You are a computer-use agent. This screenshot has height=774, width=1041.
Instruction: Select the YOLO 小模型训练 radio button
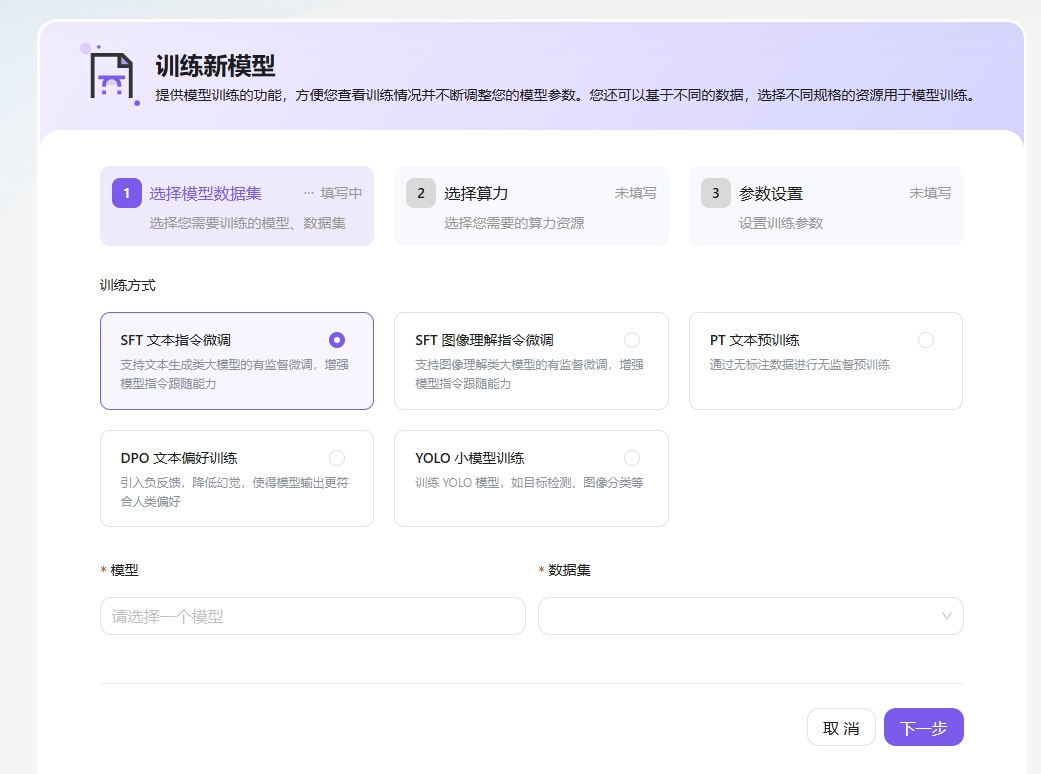pyautogui.click(x=632, y=458)
